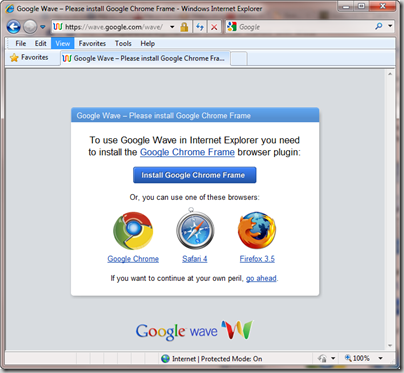Screen dimensions: 404x373
Task: Click the red Stop loading icon
Action: [214, 27]
